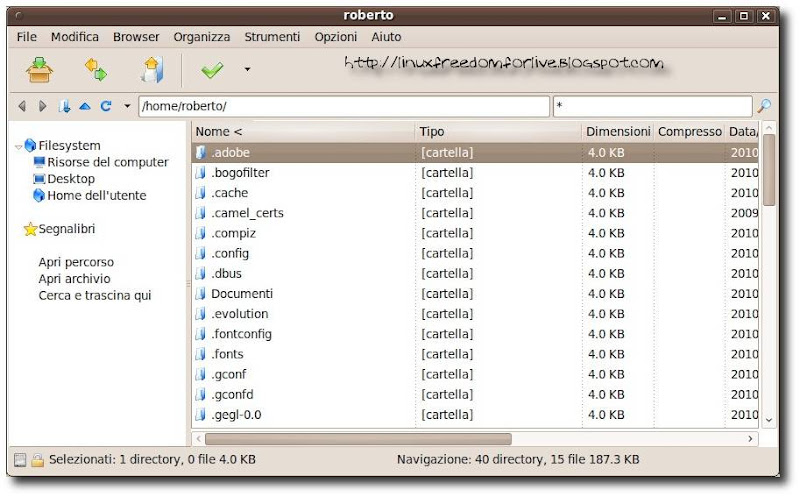This screenshot has height=497, width=800.
Task: Click the Apri archivio link
Action: [74, 279]
